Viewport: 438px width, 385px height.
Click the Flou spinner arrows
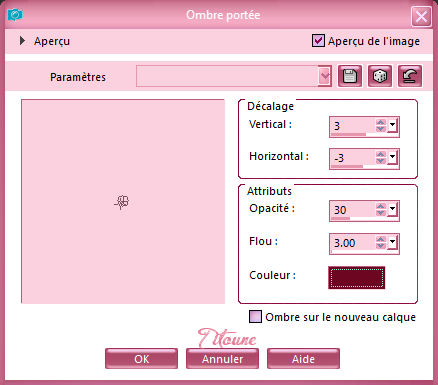[381, 242]
